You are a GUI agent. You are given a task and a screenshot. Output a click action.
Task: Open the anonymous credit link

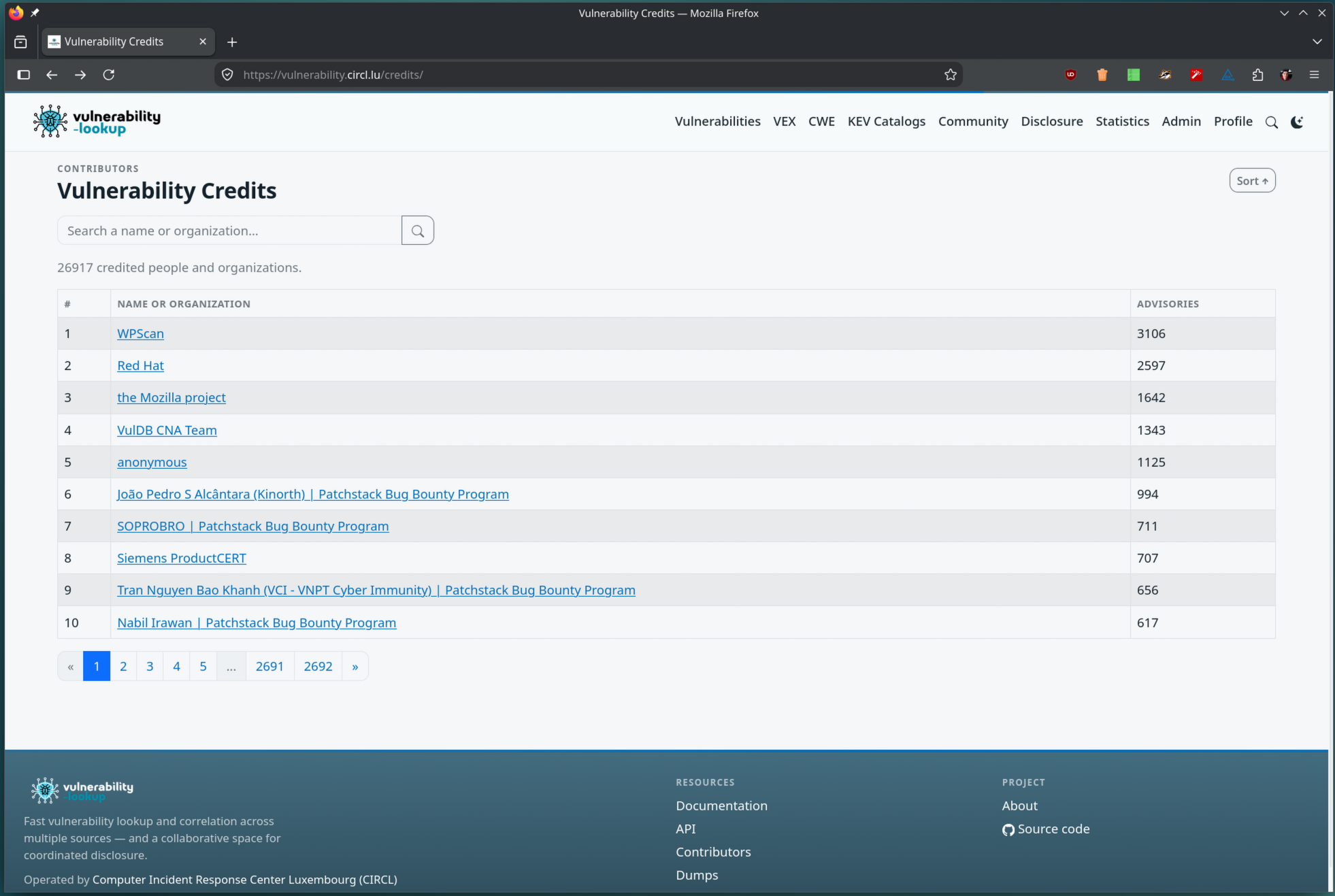pos(152,462)
